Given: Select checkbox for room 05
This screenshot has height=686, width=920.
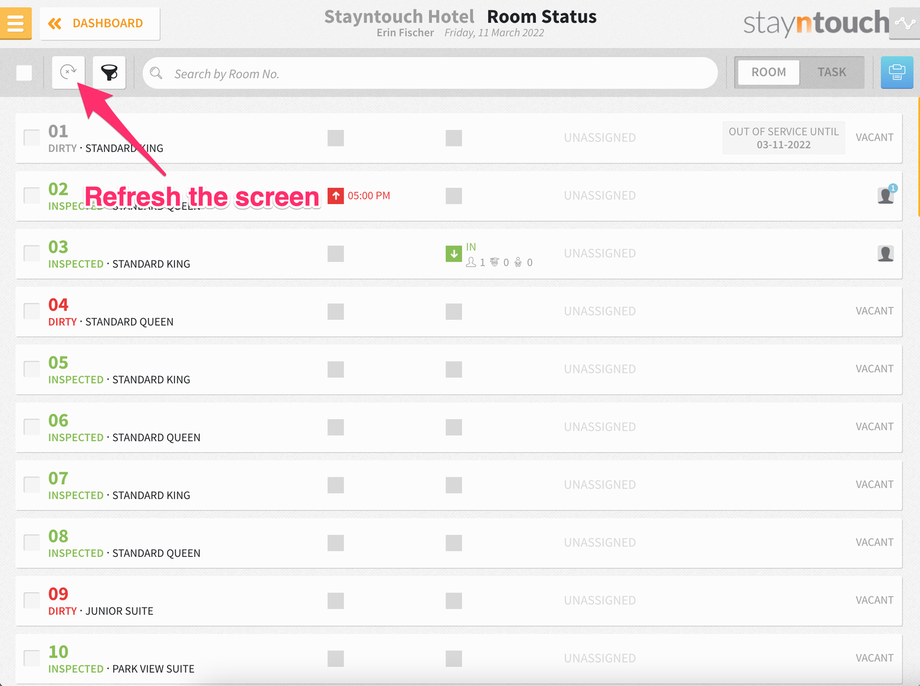Looking at the screenshot, I should 31,369.
